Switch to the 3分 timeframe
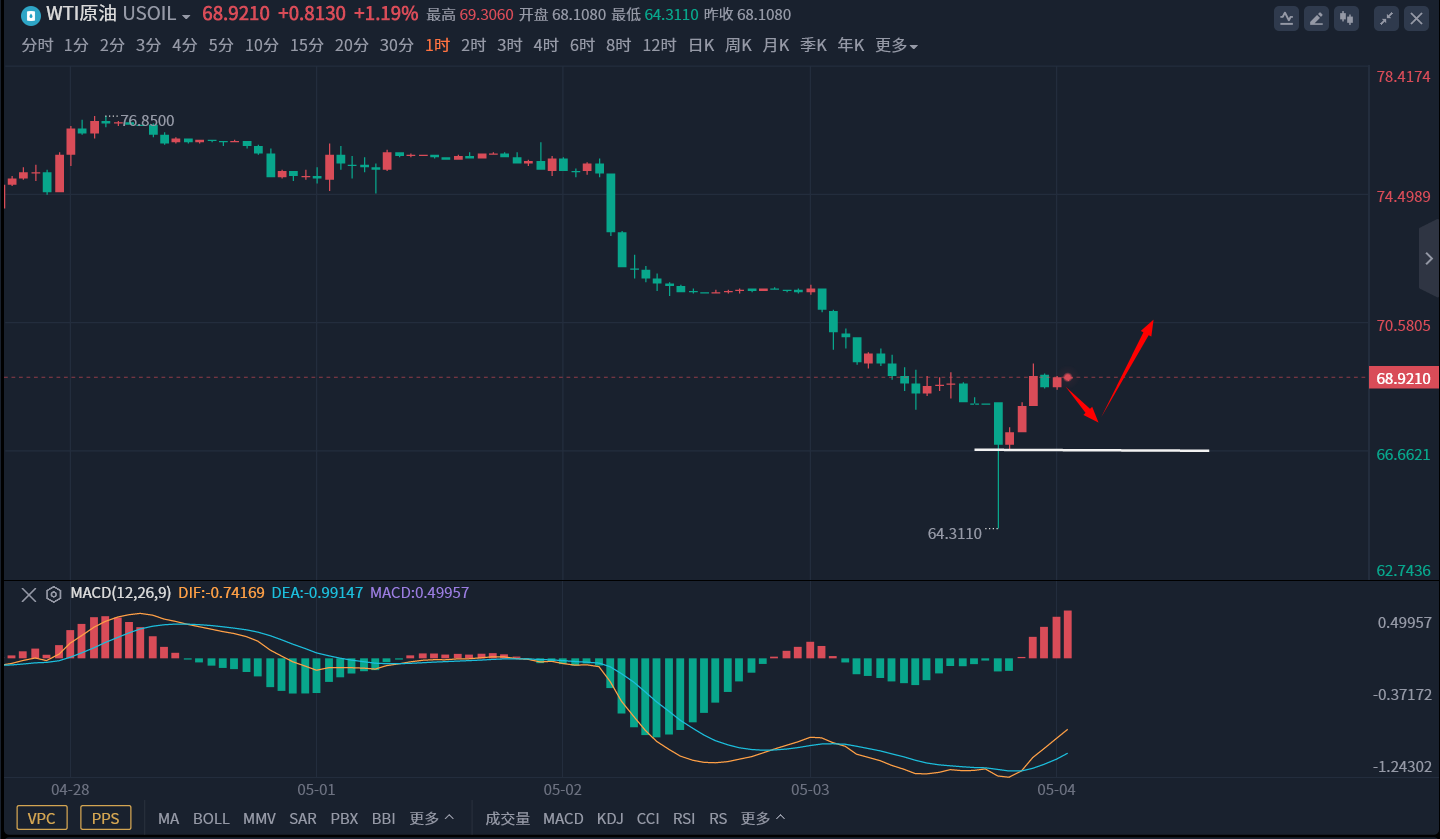1440x839 pixels. [x=148, y=45]
